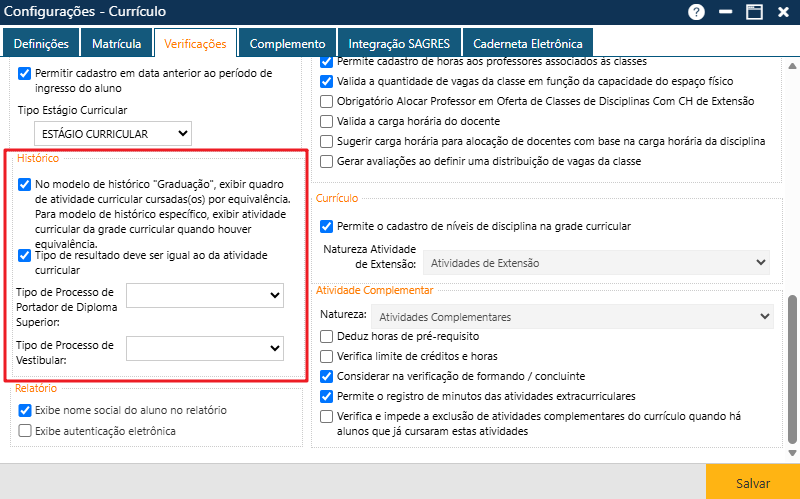Click the Atividade Complementar section heading
Screen dimensions: 800x499
click(x=374, y=290)
